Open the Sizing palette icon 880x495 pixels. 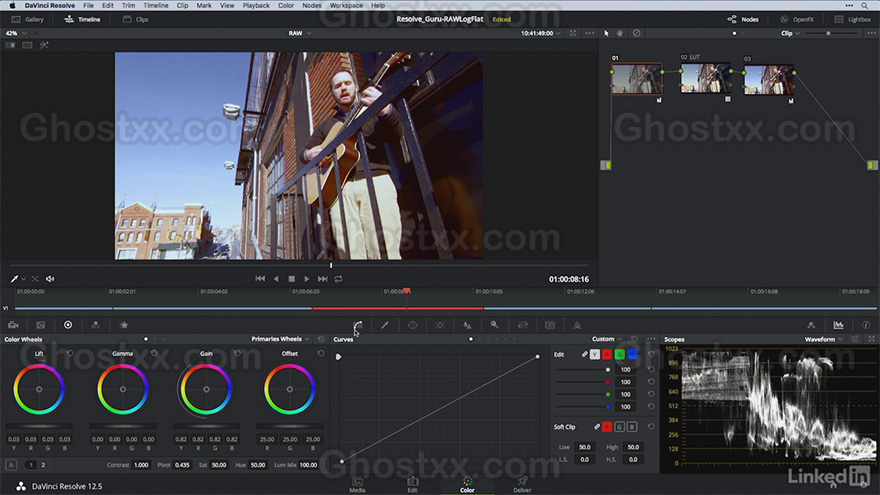click(x=522, y=325)
